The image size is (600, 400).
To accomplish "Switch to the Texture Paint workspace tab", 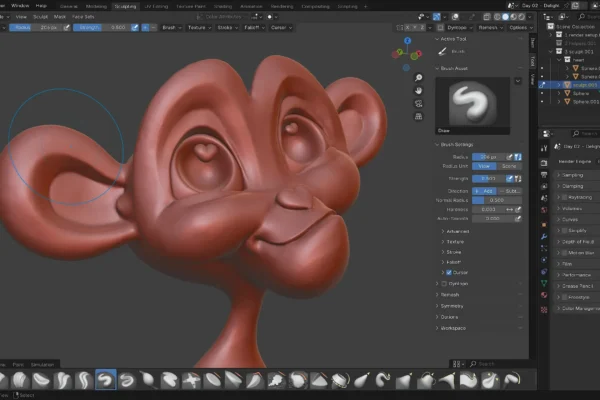I will (x=191, y=6).
